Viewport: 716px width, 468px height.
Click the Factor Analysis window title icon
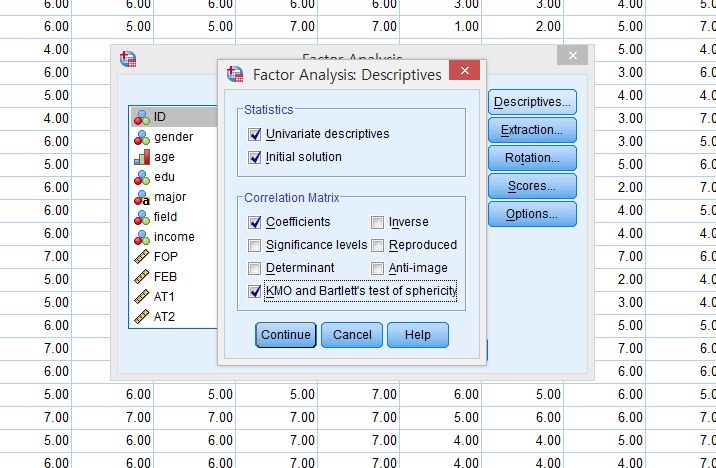point(128,59)
